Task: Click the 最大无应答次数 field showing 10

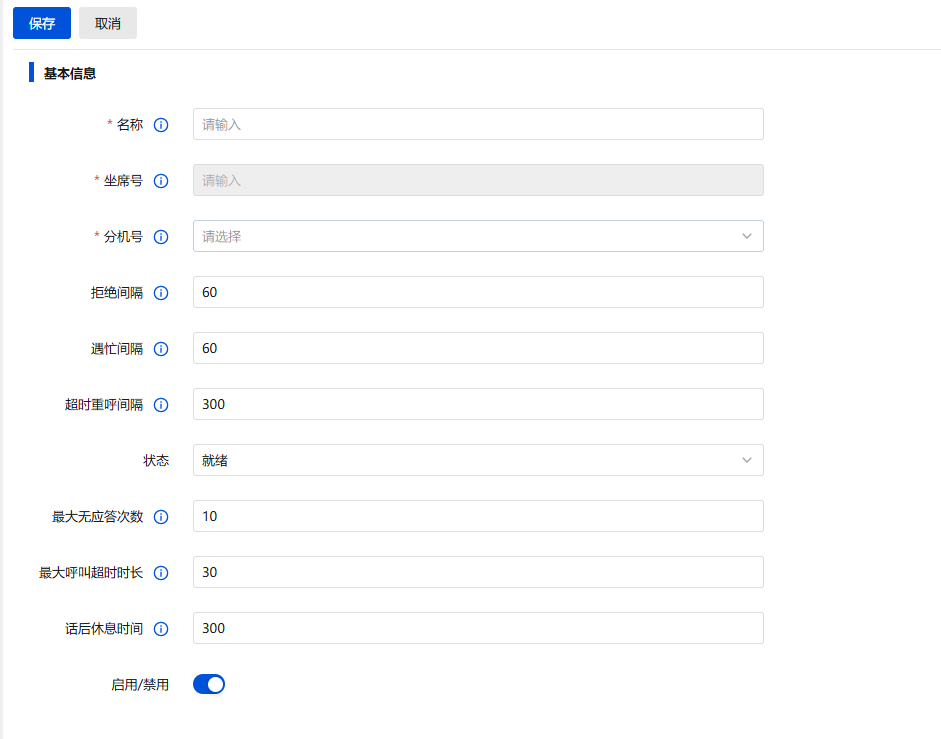Action: 478,516
